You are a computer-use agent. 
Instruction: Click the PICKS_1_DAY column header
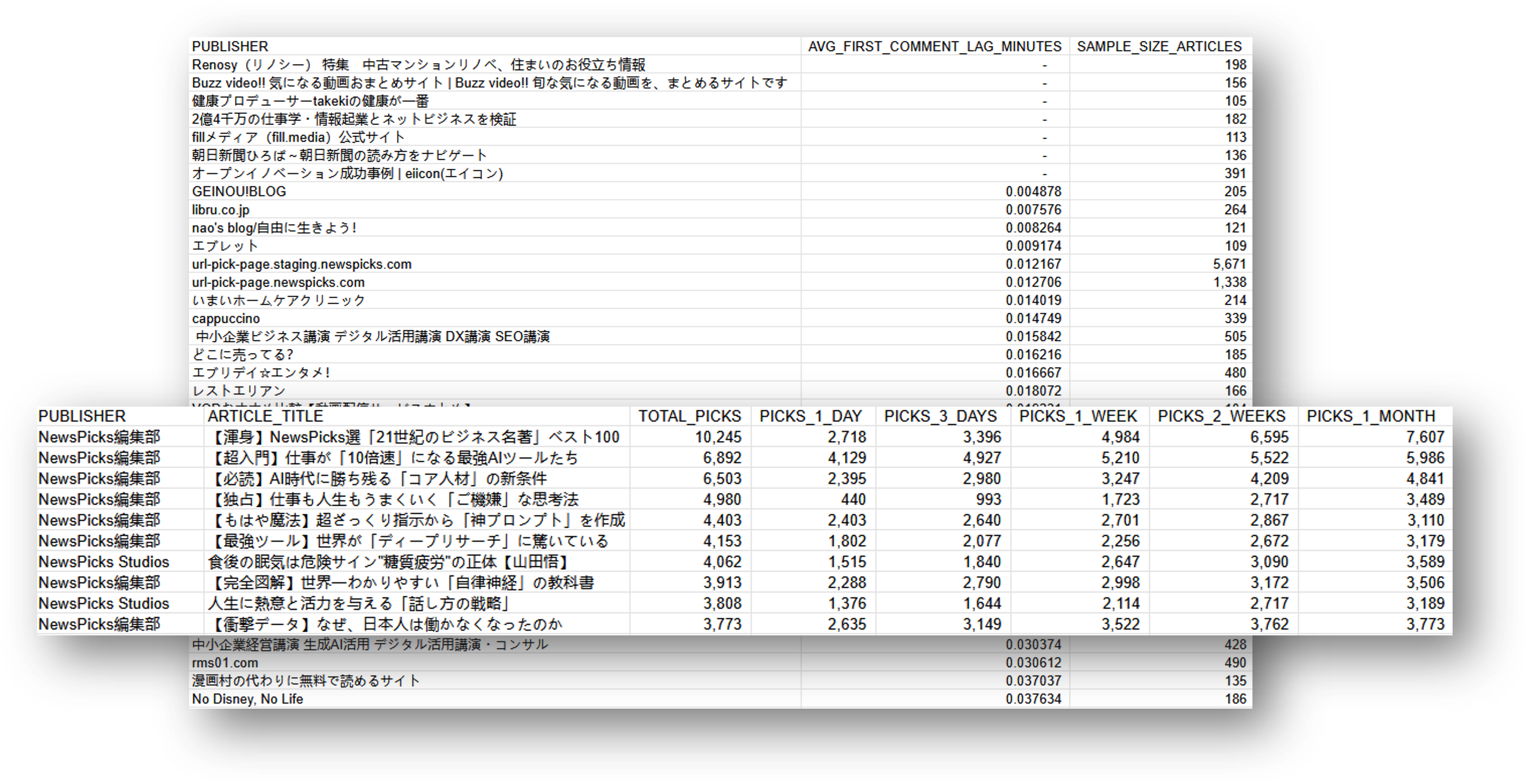coord(810,416)
